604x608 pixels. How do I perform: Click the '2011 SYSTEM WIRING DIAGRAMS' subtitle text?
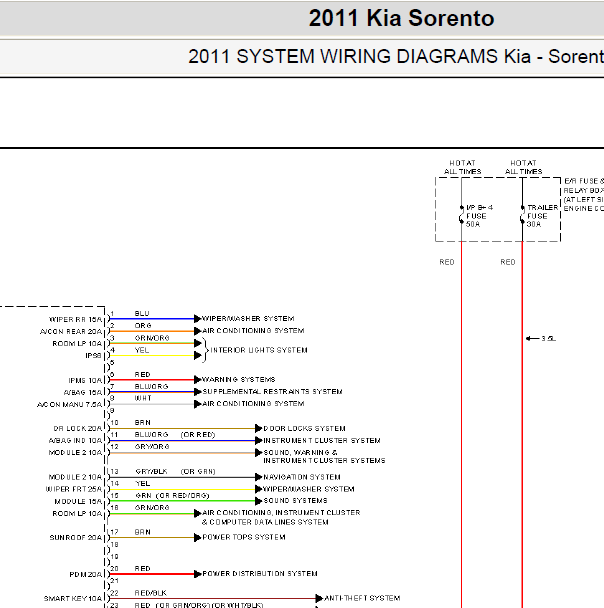pos(344,57)
